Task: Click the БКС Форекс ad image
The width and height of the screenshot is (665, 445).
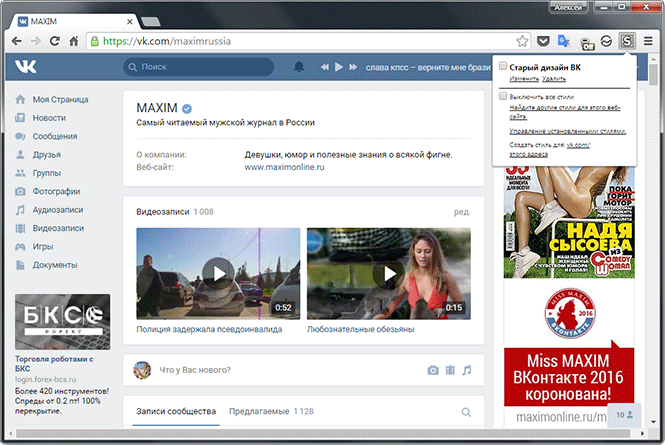Action: pos(62,322)
